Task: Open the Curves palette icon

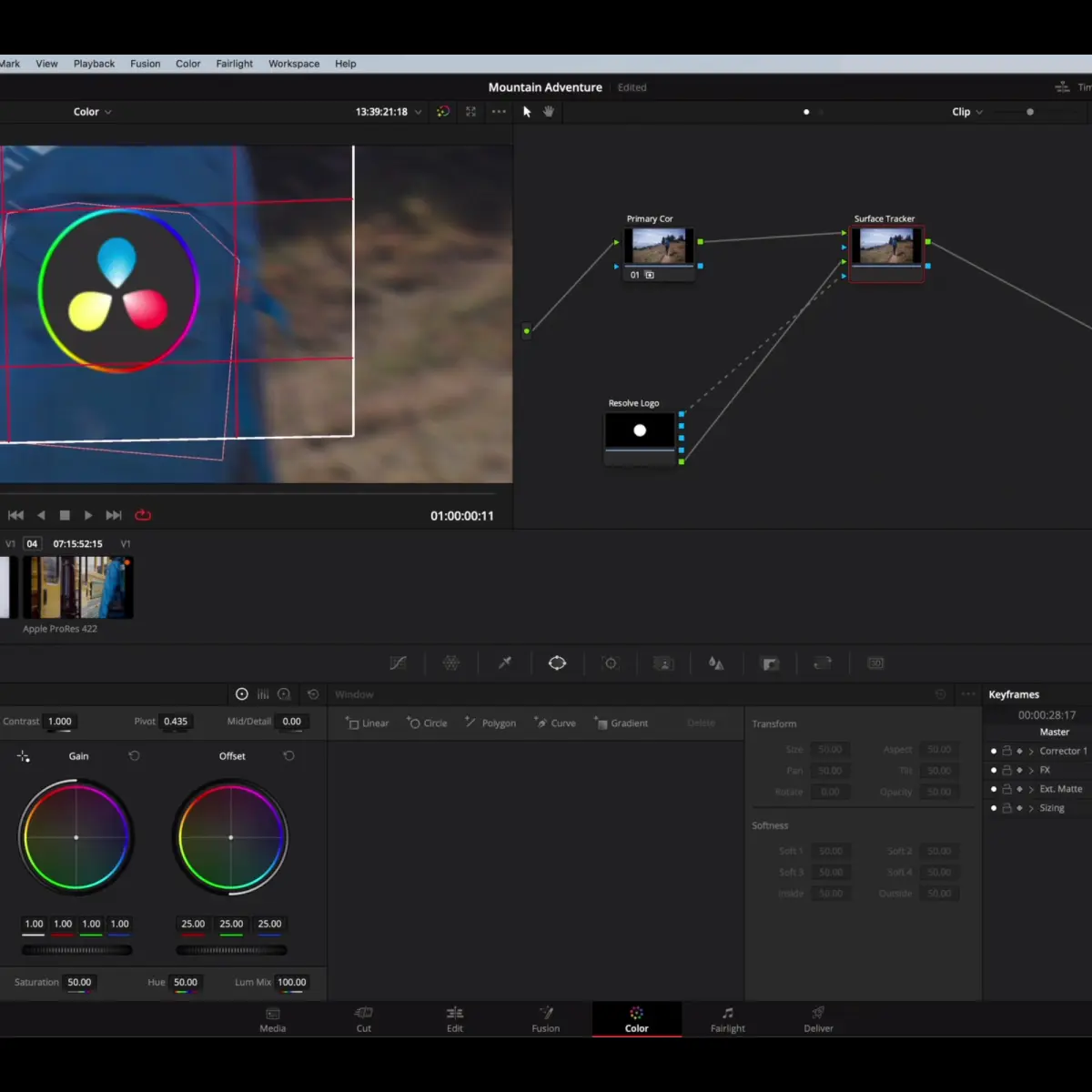Action: (398, 663)
